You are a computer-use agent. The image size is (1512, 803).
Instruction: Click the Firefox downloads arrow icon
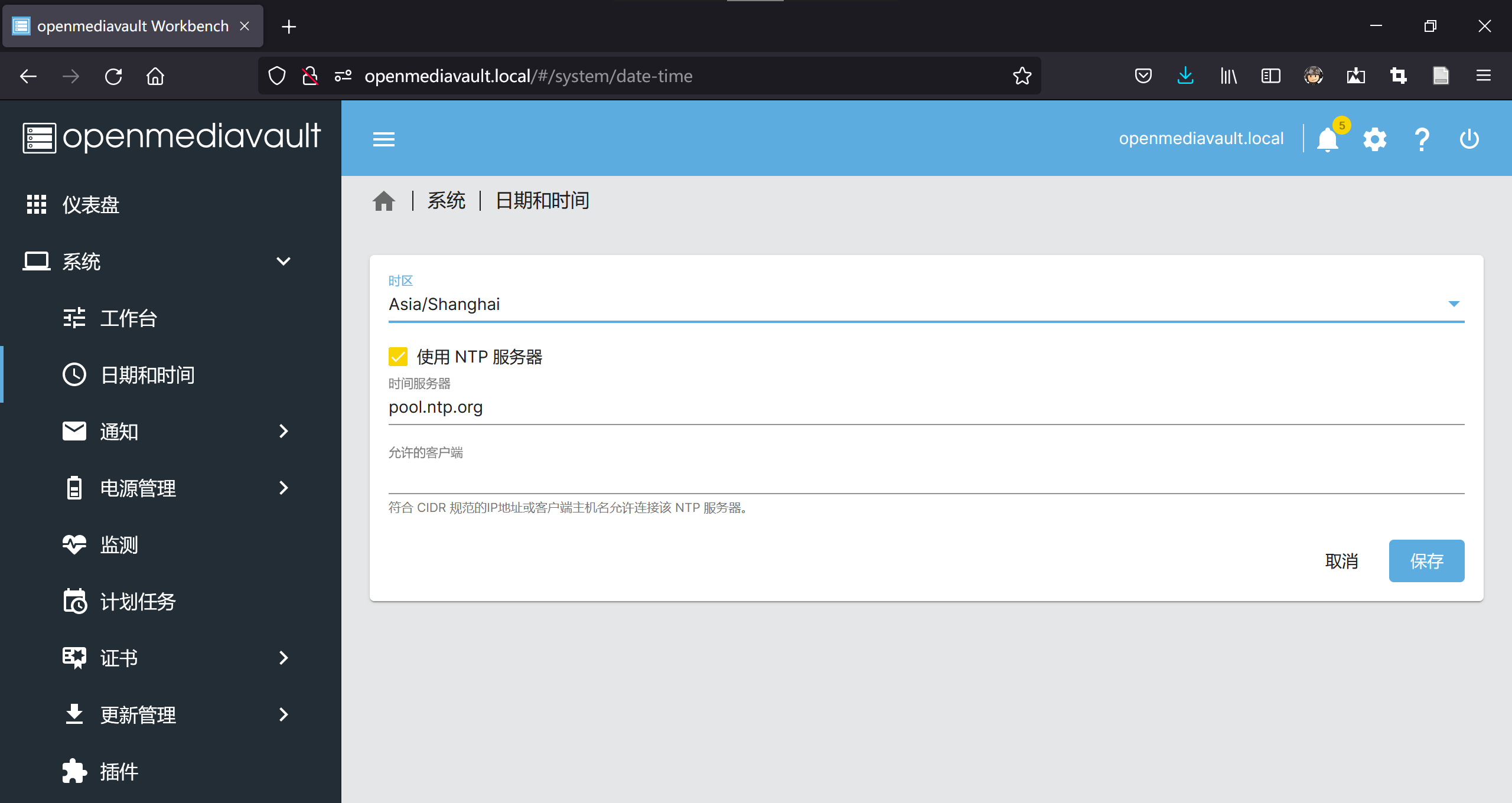pos(1185,76)
